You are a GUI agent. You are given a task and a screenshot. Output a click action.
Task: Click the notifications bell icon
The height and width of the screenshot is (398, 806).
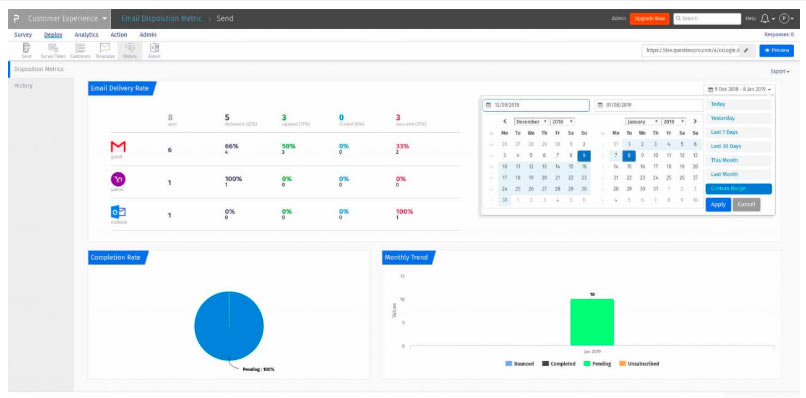click(x=765, y=19)
